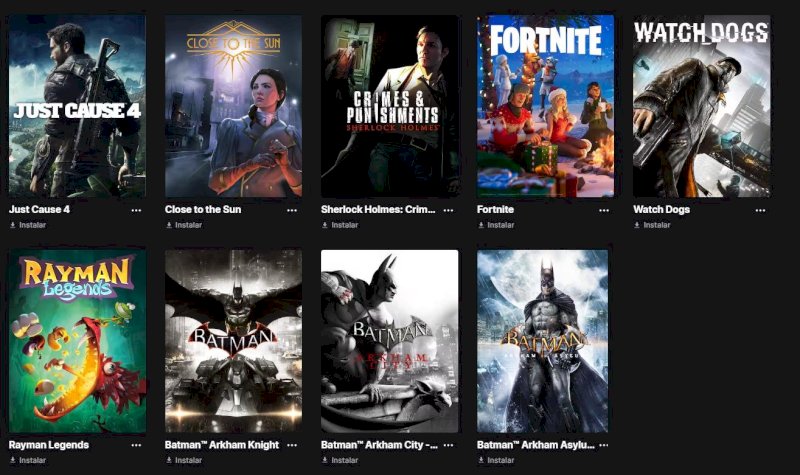The image size is (800, 475).
Task: Open the Batman Arkham City options menu
Action: click(448, 445)
